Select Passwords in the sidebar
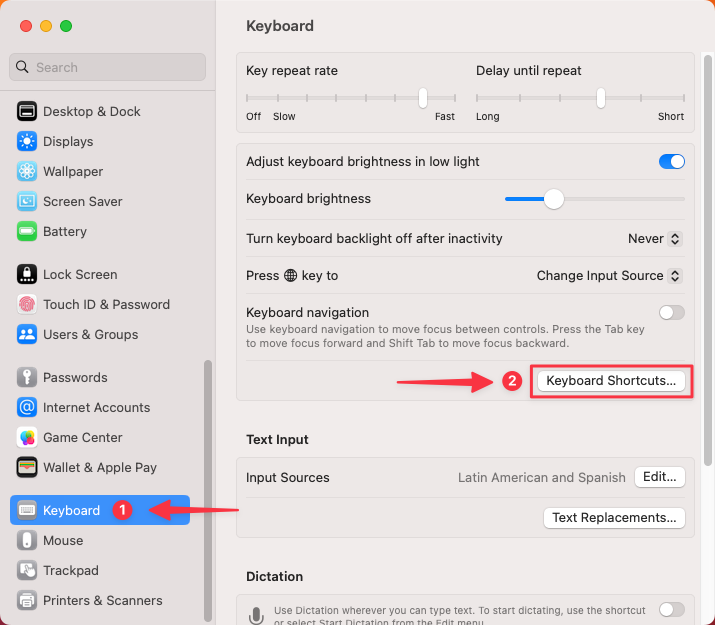This screenshot has width=715, height=625. click(100, 377)
